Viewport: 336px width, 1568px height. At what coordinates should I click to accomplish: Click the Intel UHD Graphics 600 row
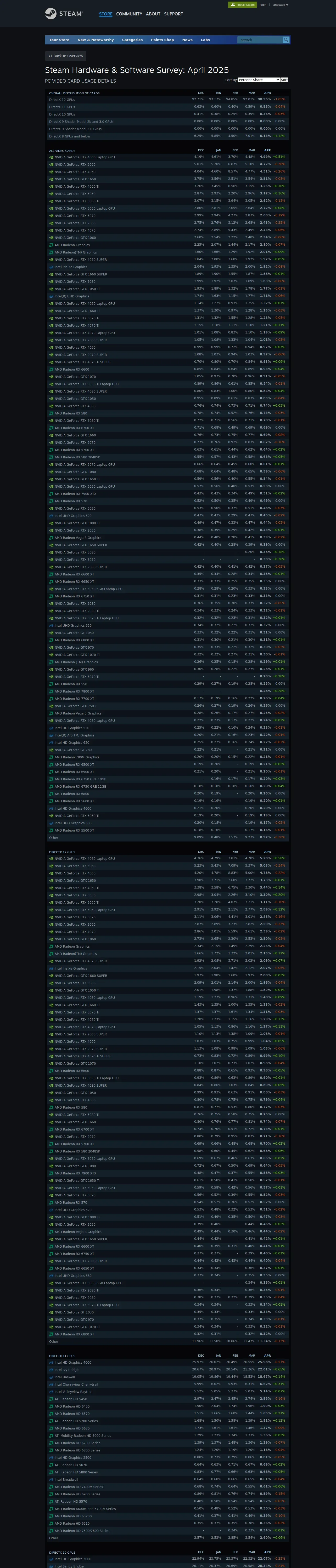click(168, 823)
